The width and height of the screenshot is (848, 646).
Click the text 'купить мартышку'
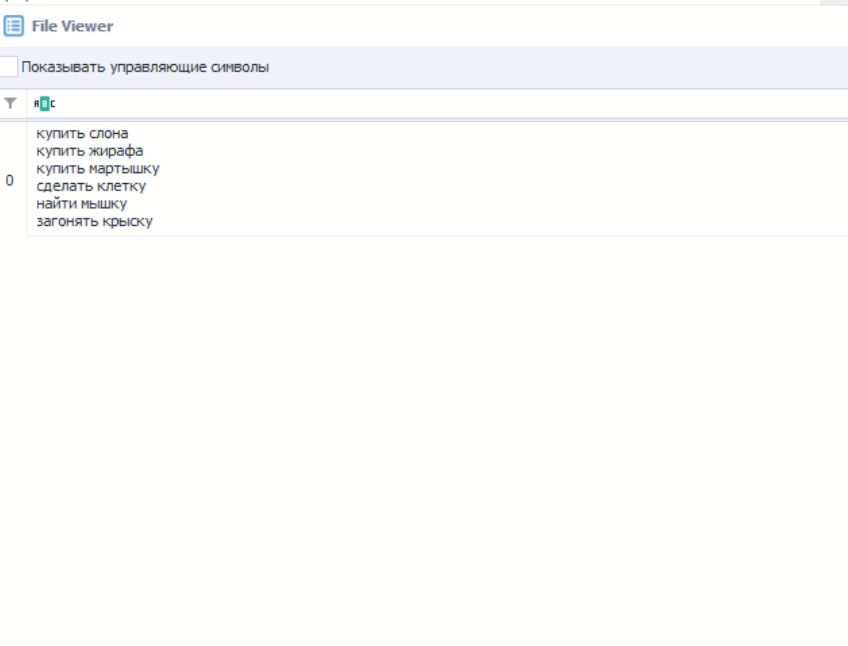point(98,169)
